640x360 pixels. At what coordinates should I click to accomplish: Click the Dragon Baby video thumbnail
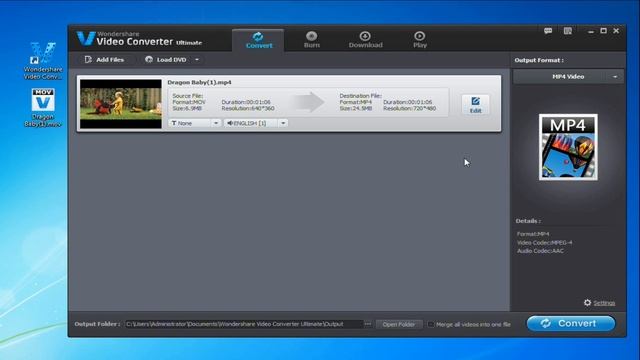coord(121,104)
